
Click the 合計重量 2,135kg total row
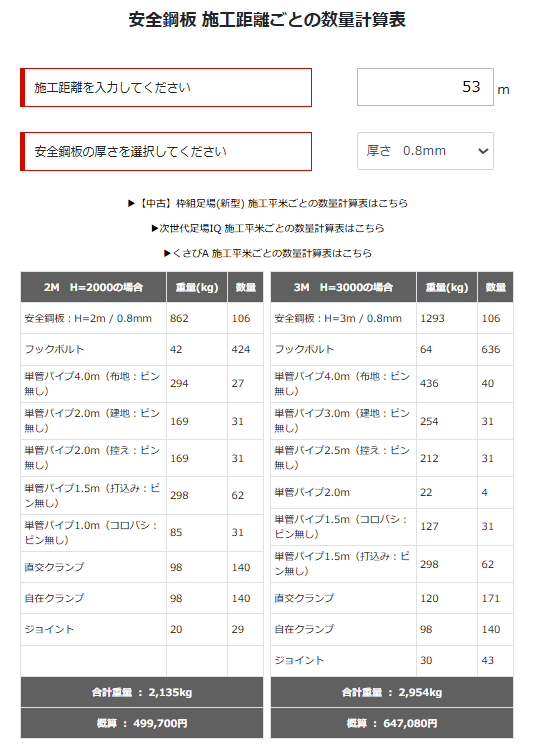pos(142,692)
